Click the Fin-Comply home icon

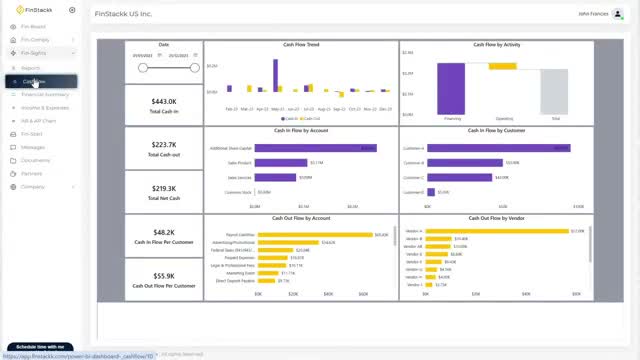click(x=13, y=40)
